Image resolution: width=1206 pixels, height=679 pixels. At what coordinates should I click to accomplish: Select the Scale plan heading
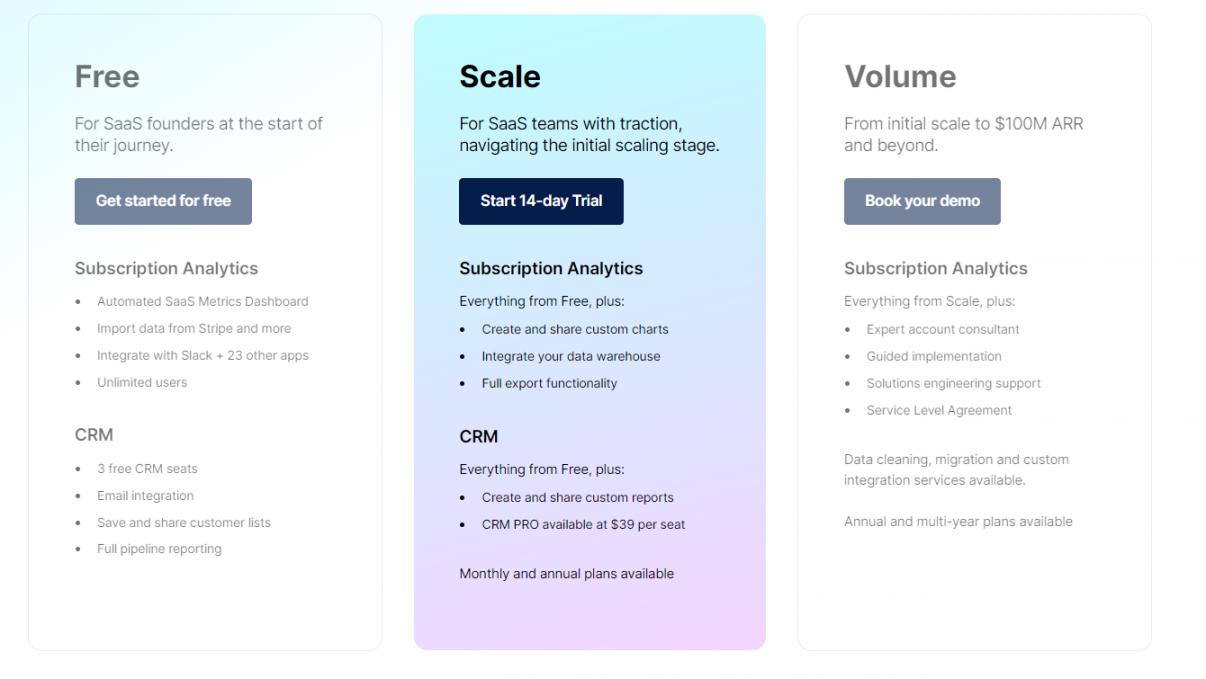[500, 77]
